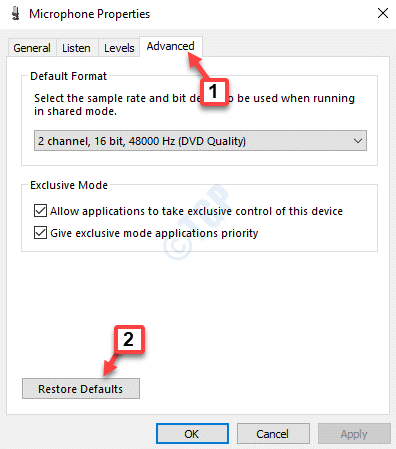
Task: Click the chevron arrow of format dropdown
Action: [x=358, y=141]
